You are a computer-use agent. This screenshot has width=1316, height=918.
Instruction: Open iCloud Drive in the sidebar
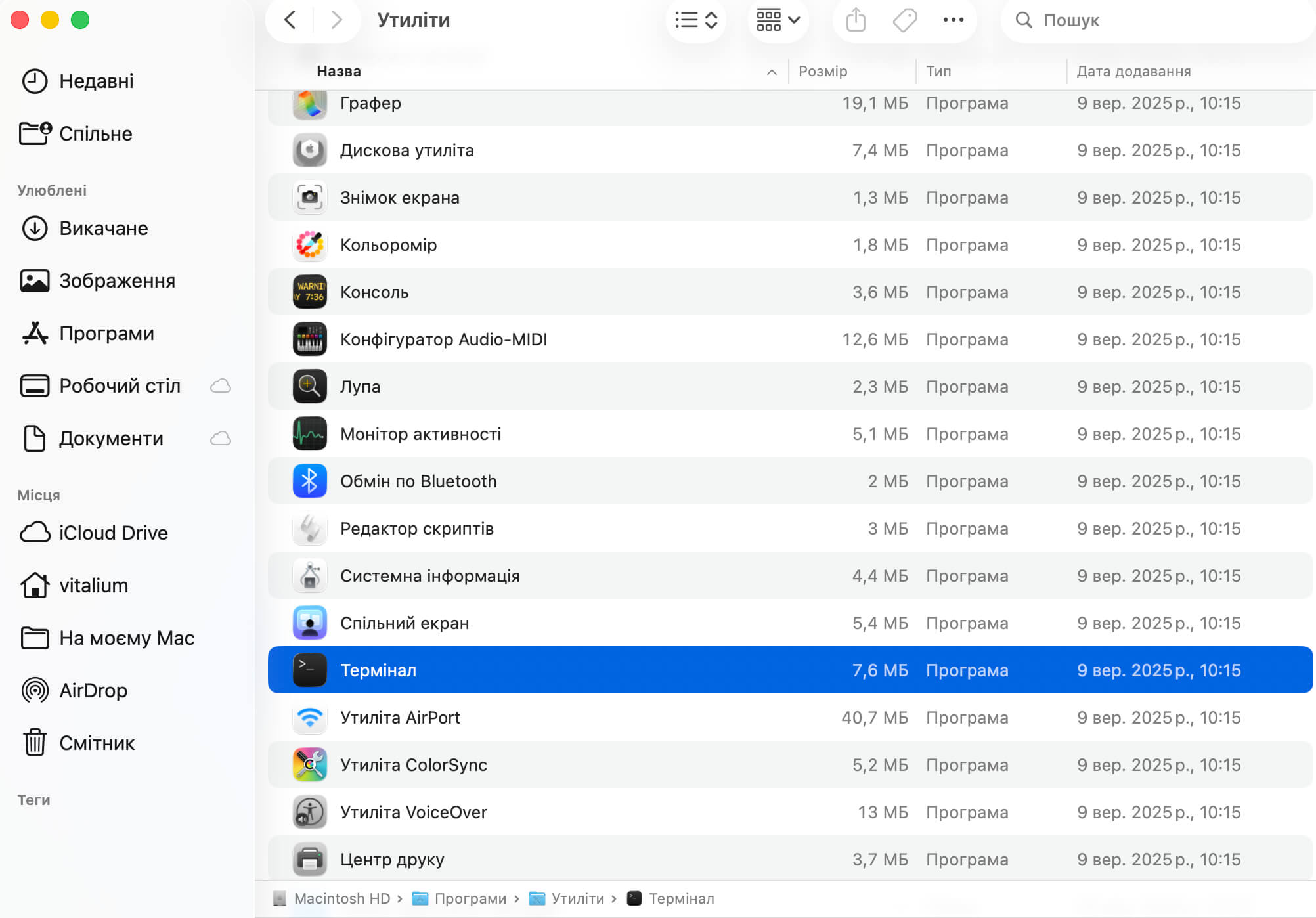point(95,533)
